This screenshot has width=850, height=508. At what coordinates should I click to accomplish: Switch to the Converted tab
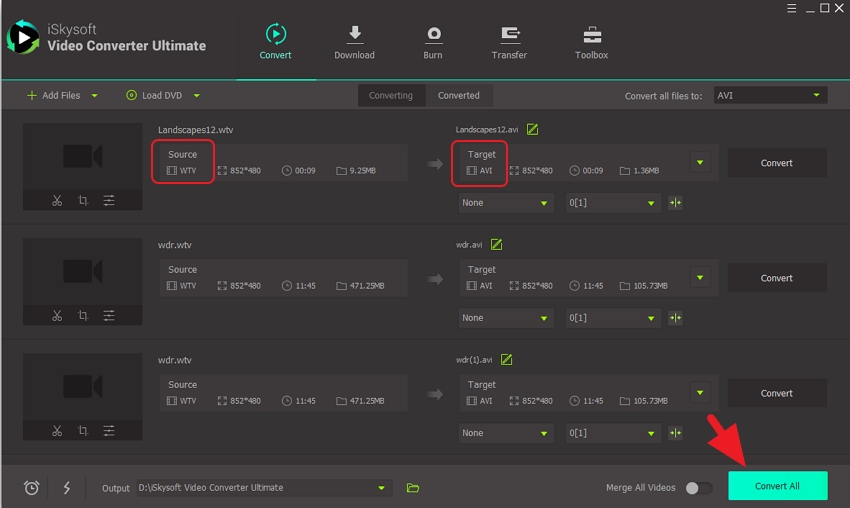(459, 96)
